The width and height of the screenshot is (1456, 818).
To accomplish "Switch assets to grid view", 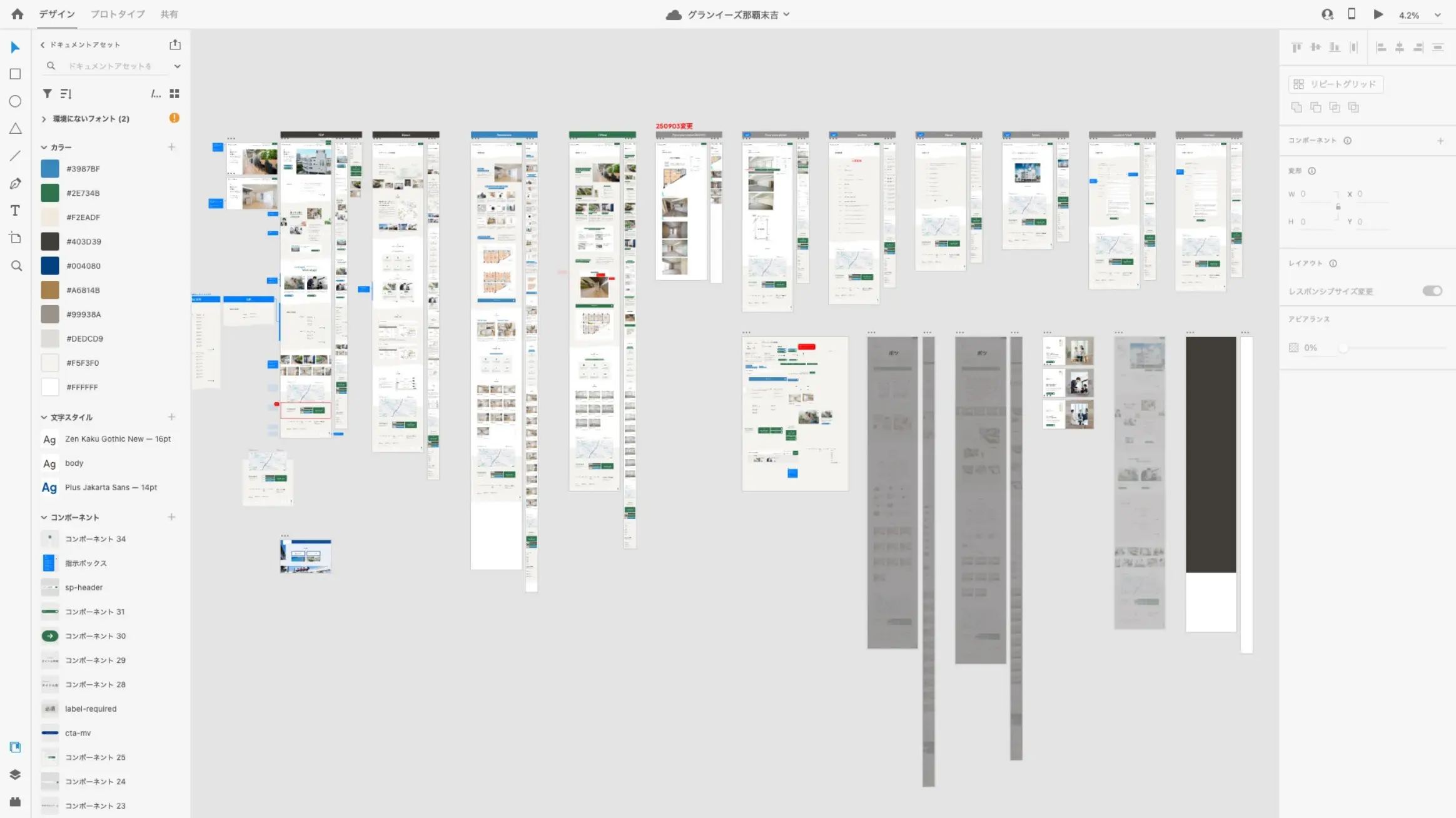I will pyautogui.click(x=174, y=94).
